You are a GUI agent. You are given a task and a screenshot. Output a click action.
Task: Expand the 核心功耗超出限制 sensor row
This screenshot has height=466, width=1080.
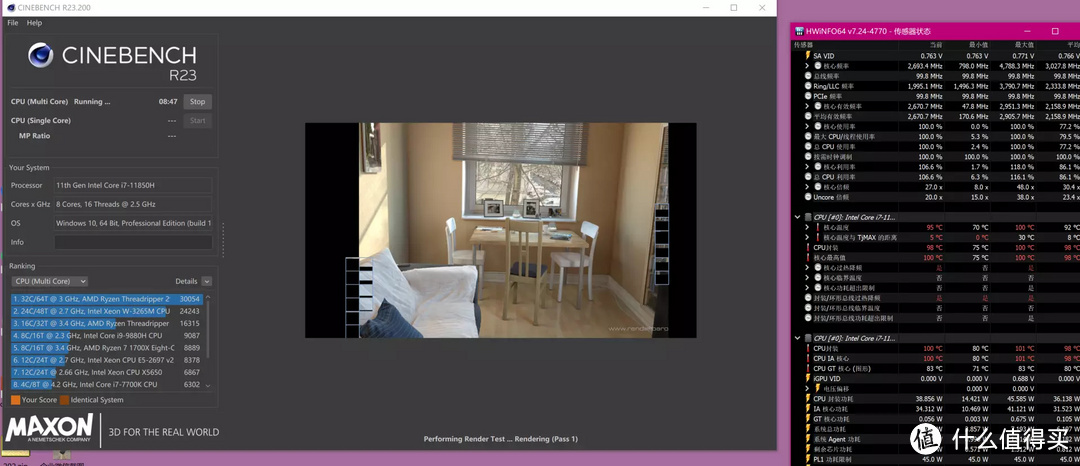807,288
